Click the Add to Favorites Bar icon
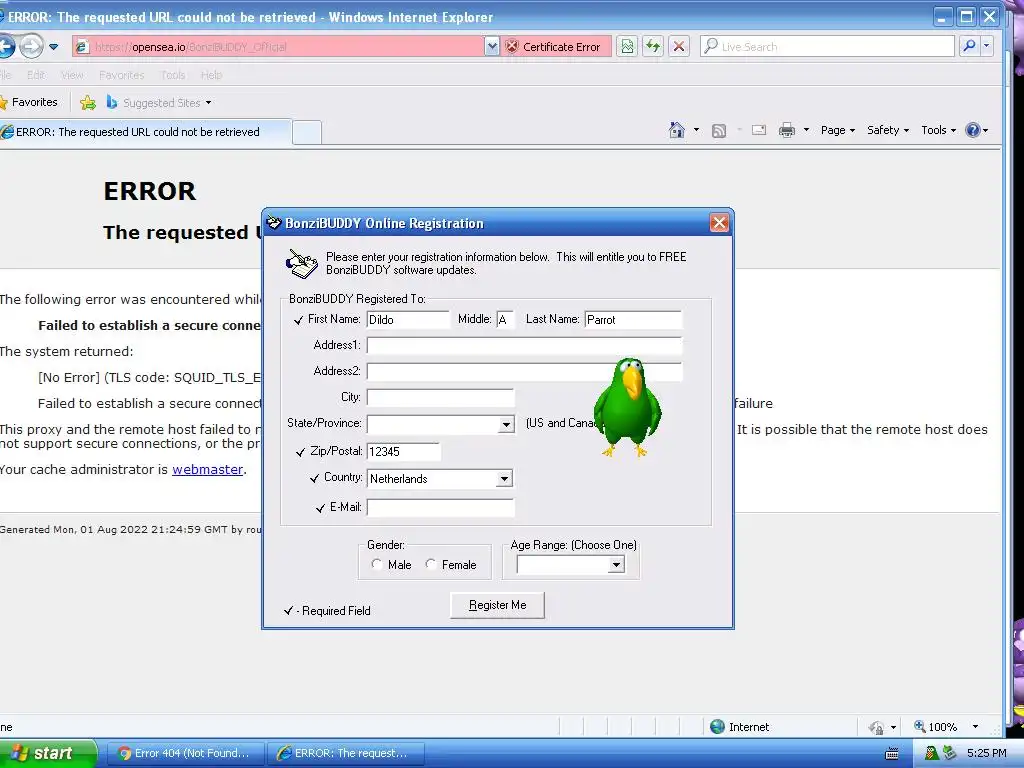 [88, 103]
